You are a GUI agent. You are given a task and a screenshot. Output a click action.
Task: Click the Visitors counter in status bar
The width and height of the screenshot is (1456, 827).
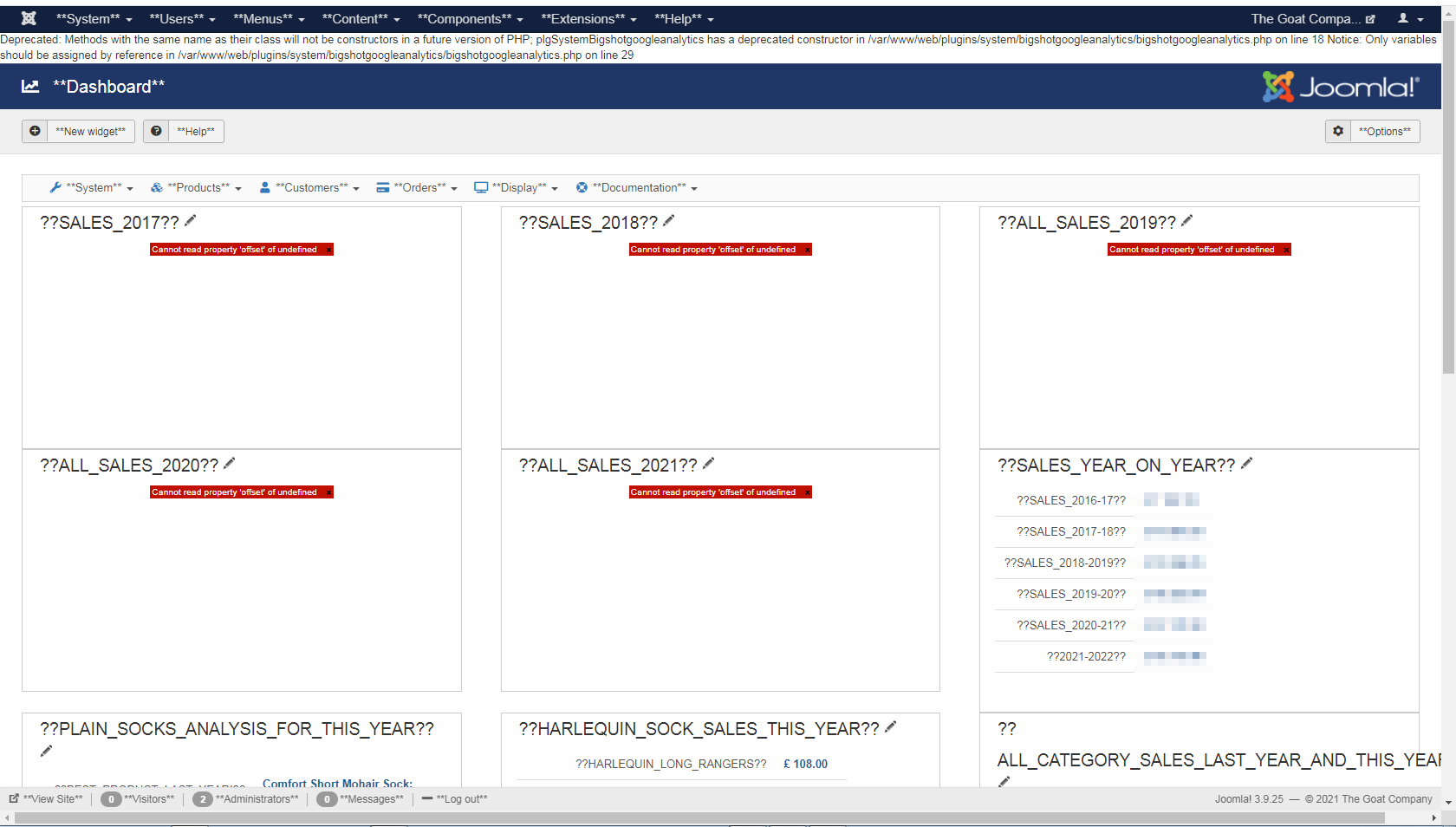pyautogui.click(x=138, y=799)
